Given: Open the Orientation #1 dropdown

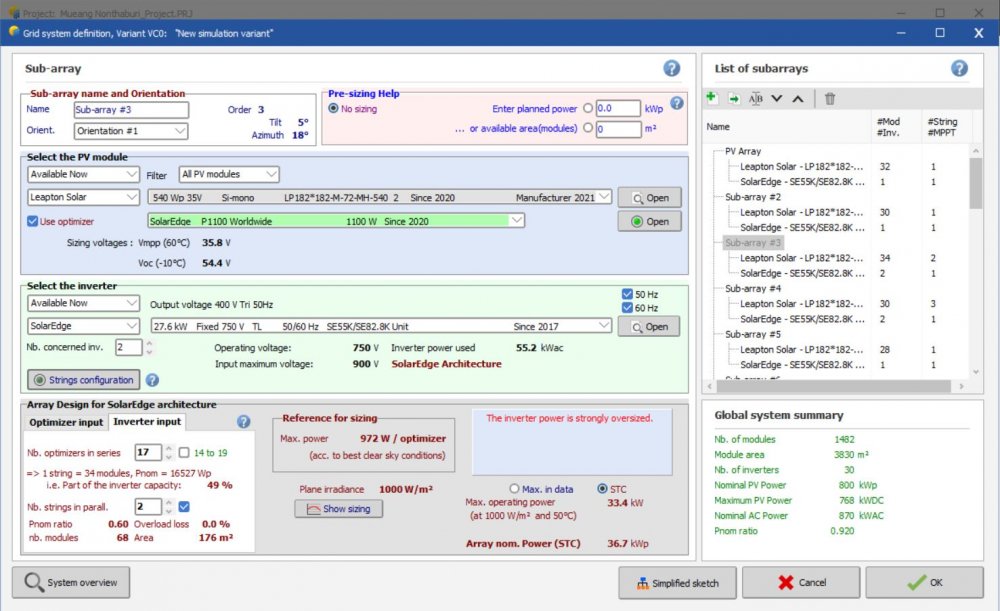Looking at the screenshot, I should click(x=131, y=131).
